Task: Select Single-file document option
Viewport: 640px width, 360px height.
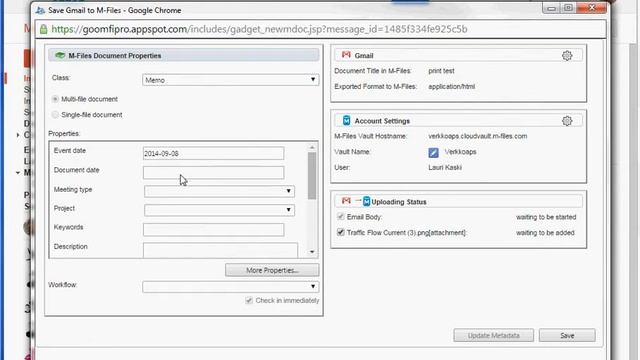Action: [x=55, y=115]
